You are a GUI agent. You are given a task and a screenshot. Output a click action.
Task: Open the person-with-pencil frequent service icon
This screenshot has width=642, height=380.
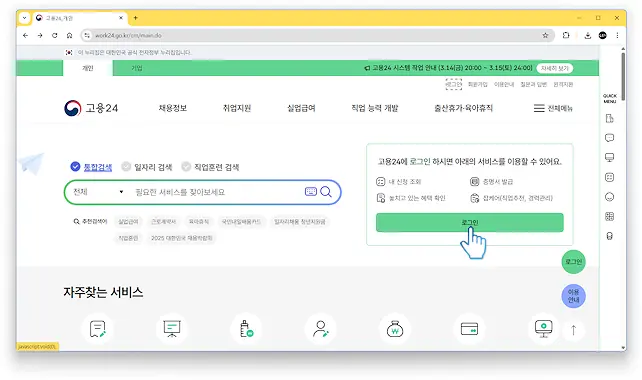(321, 329)
